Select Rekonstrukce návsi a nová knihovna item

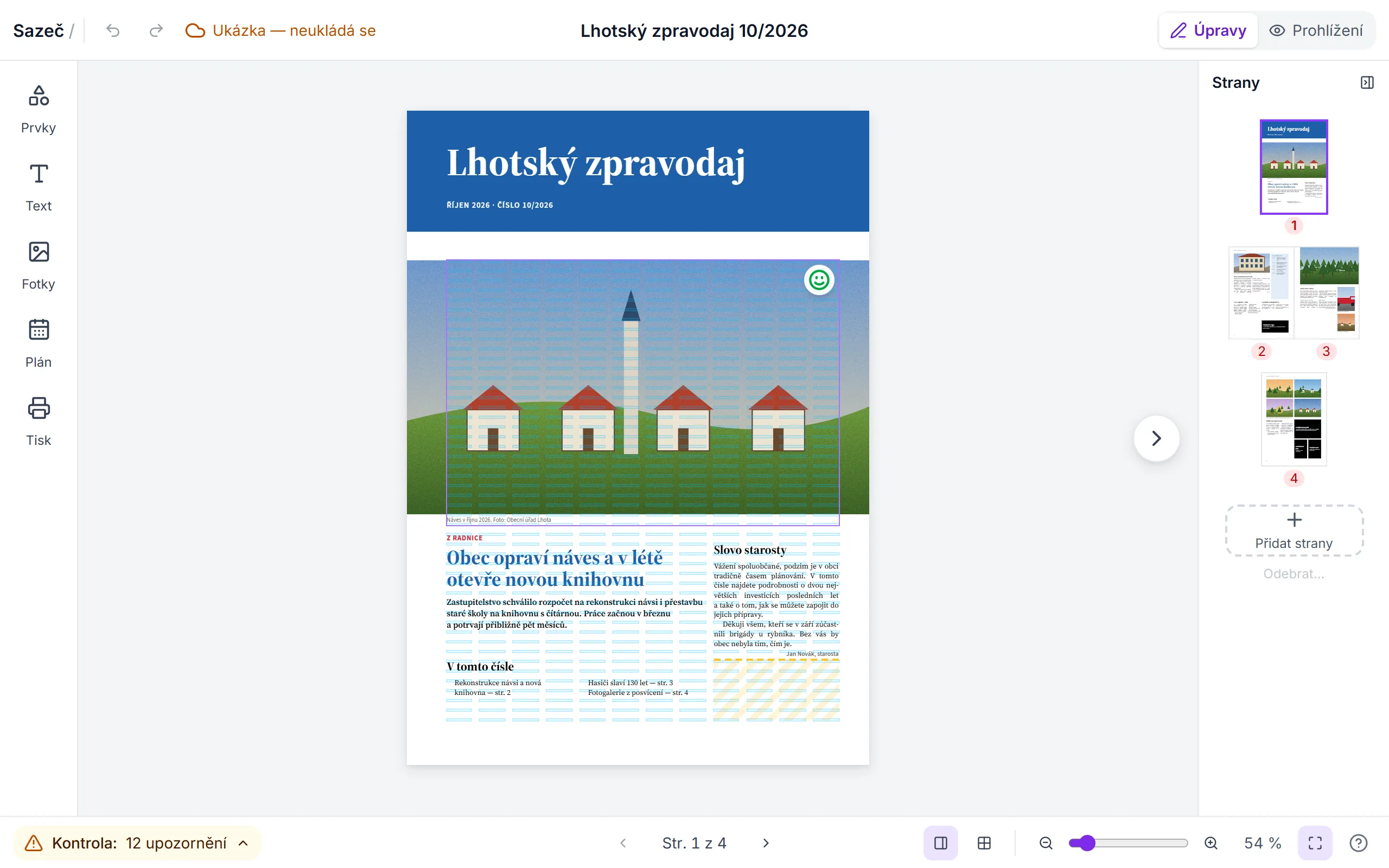point(498,687)
